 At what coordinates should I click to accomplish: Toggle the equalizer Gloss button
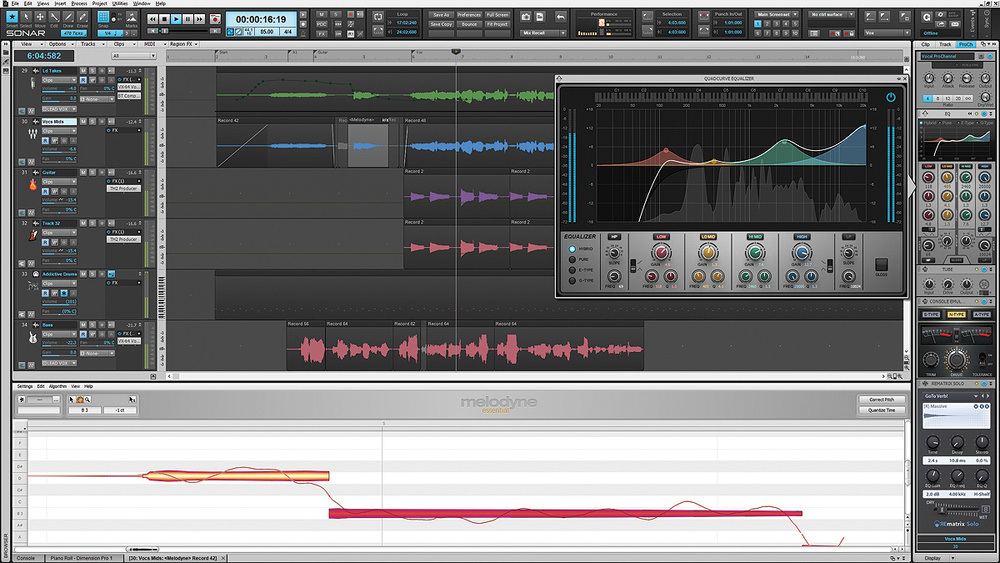881,266
